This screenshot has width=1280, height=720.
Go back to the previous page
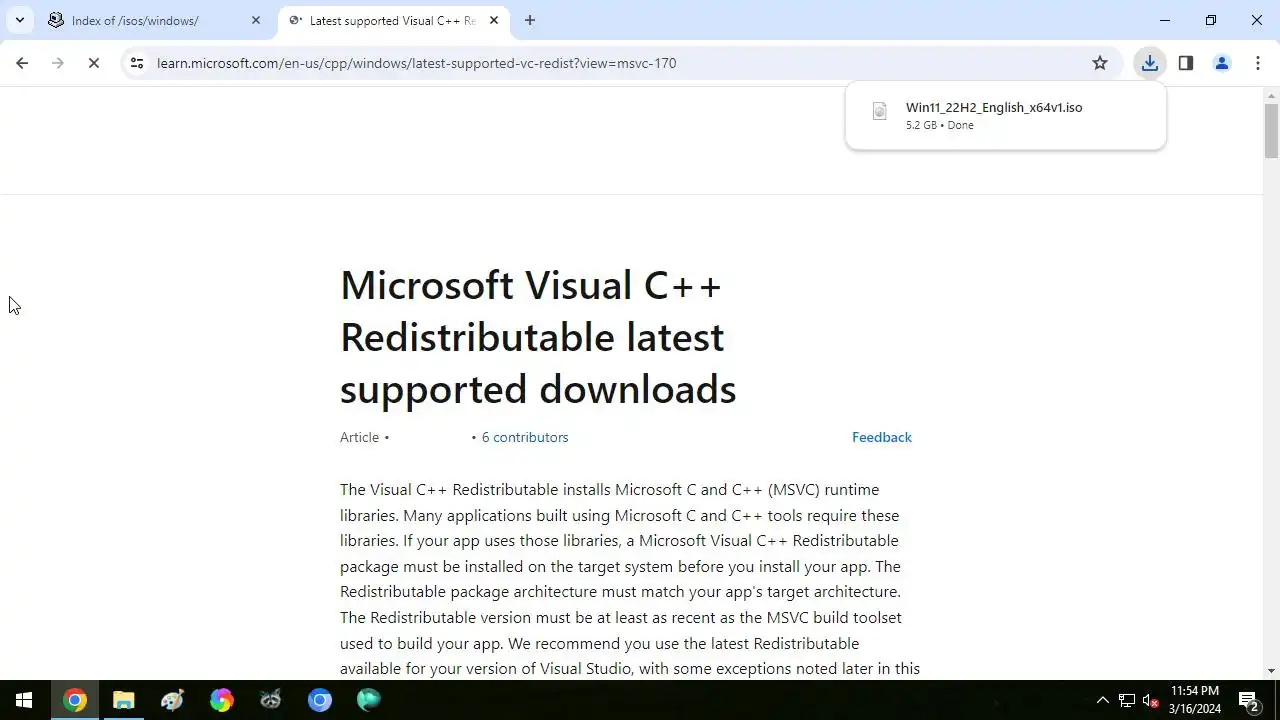22,63
